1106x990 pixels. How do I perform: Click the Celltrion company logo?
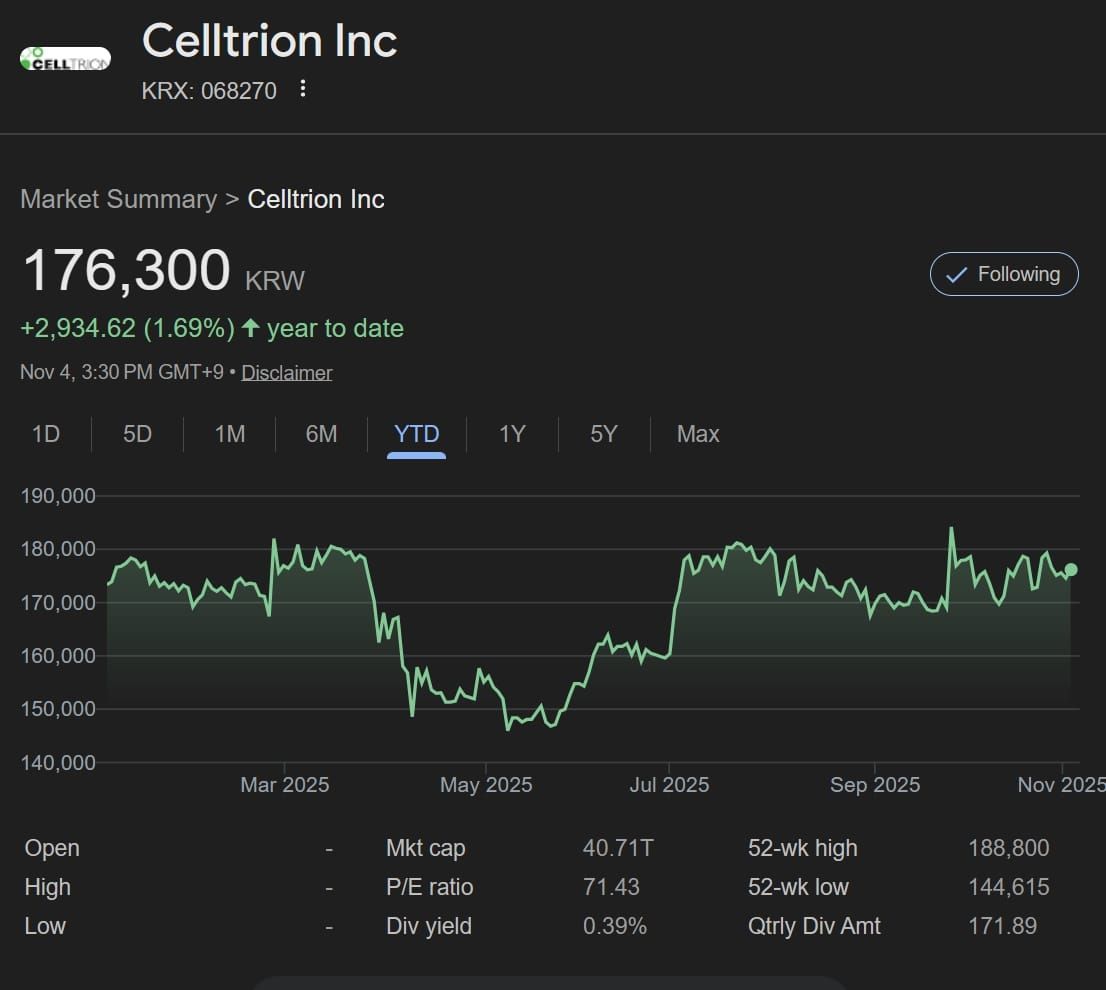coord(65,58)
